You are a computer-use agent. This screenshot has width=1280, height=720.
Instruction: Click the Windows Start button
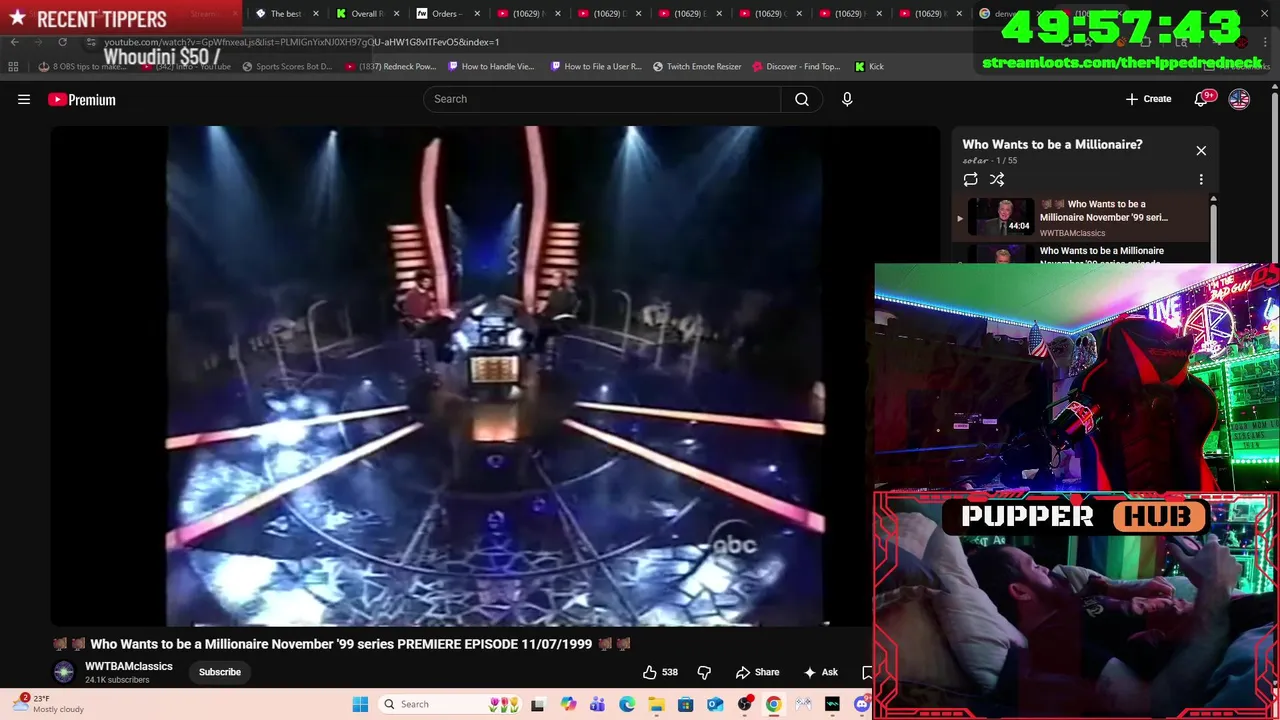(360, 704)
